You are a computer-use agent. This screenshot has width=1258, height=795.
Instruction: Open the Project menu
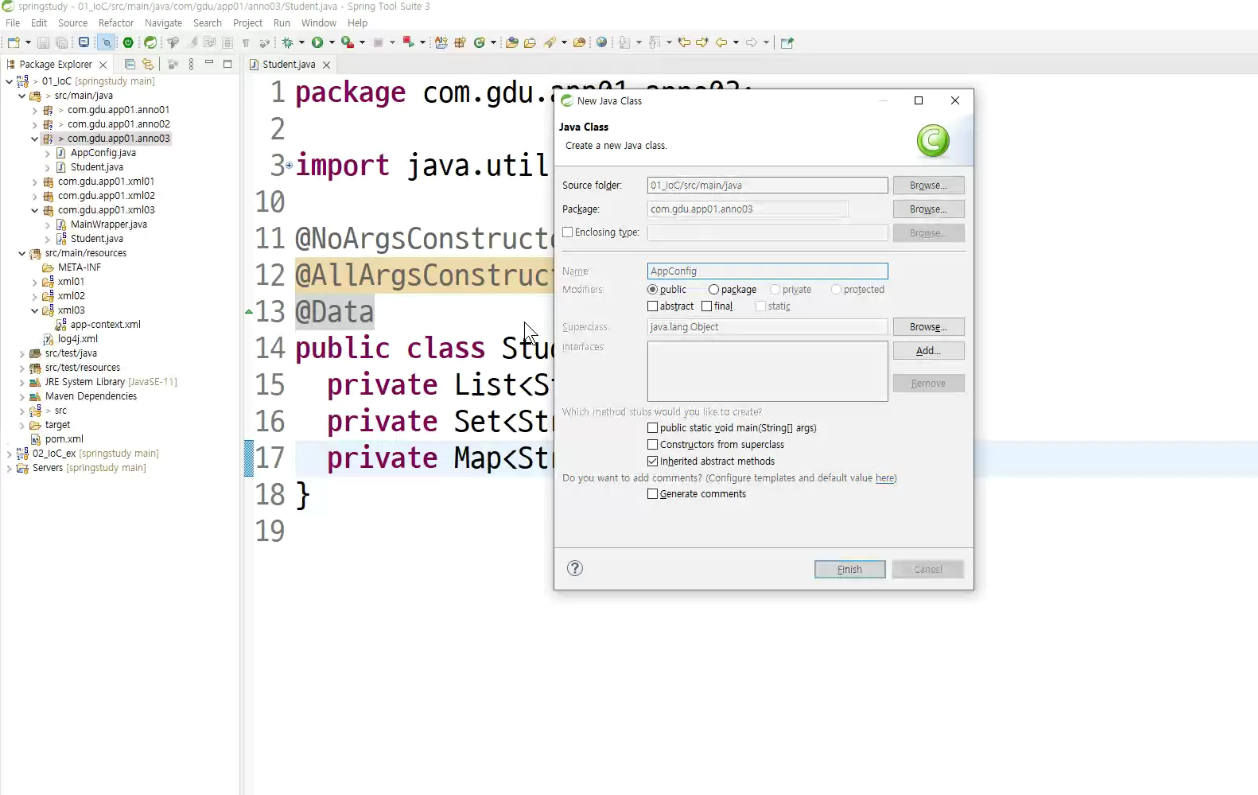(x=248, y=22)
